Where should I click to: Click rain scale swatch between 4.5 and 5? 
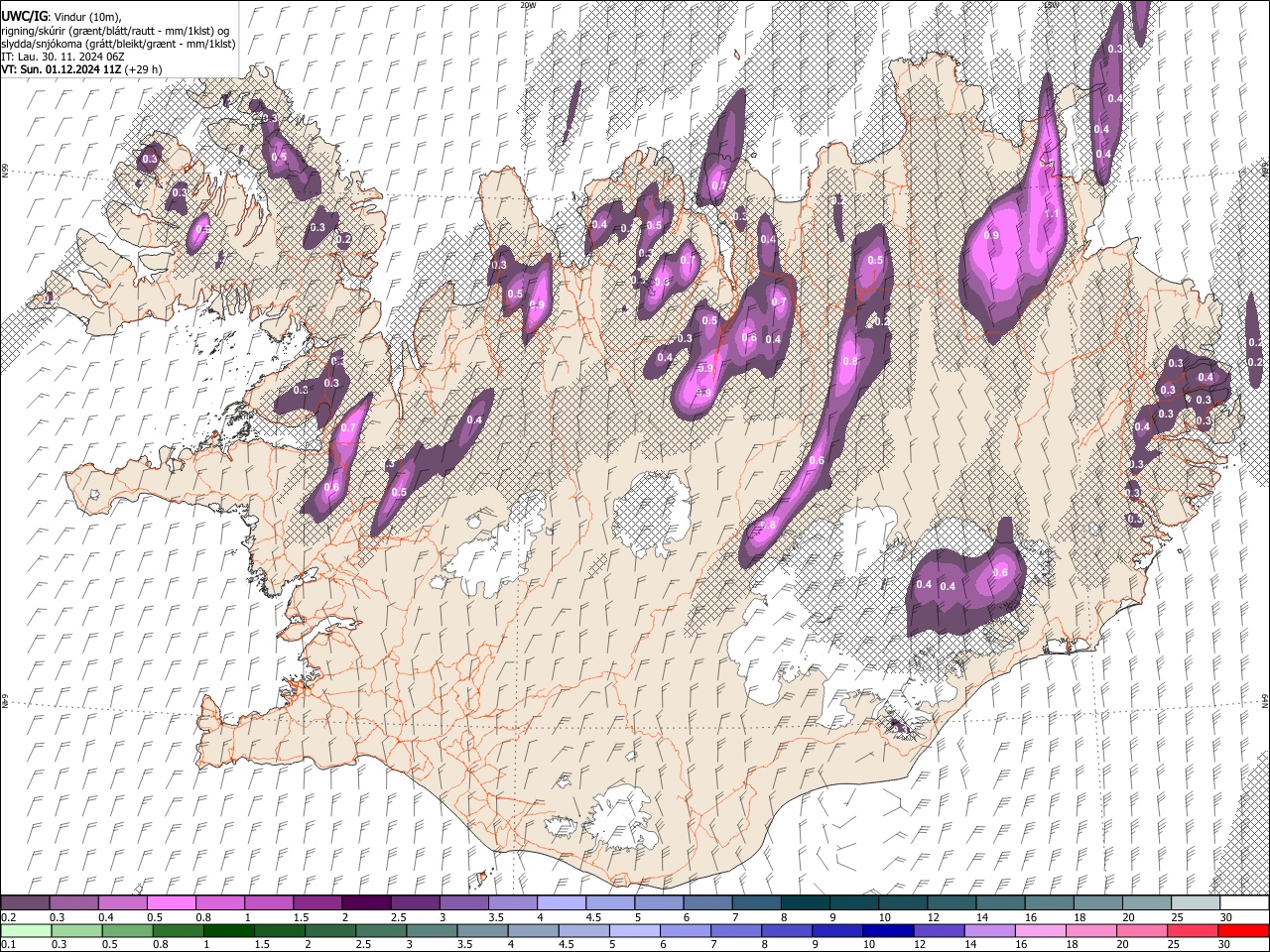pos(583,930)
